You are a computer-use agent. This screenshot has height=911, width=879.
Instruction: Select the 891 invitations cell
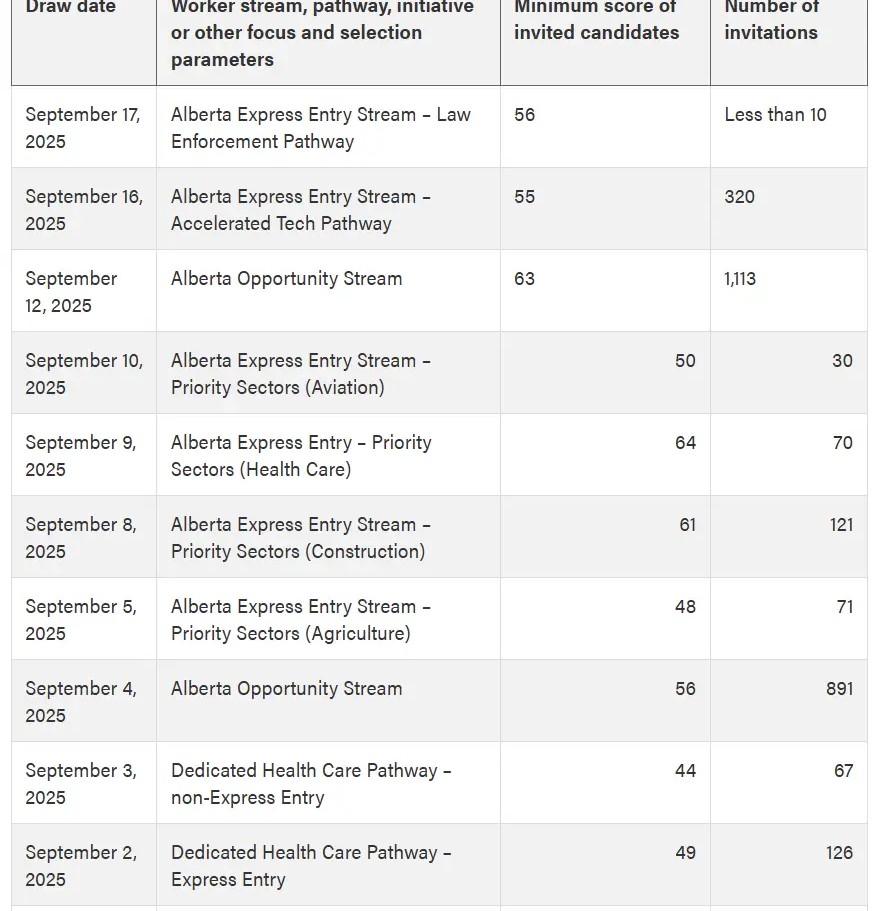coord(839,689)
